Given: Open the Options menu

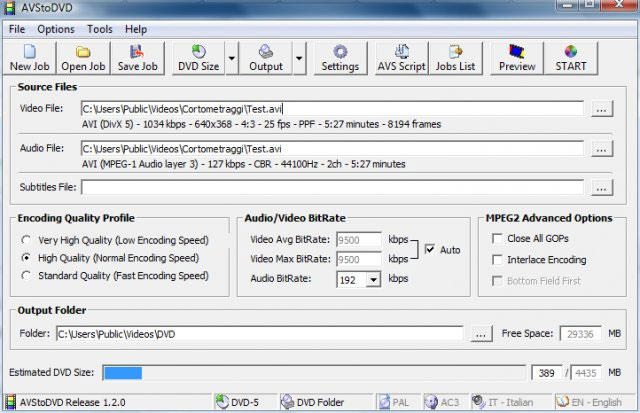Looking at the screenshot, I should 56,29.
